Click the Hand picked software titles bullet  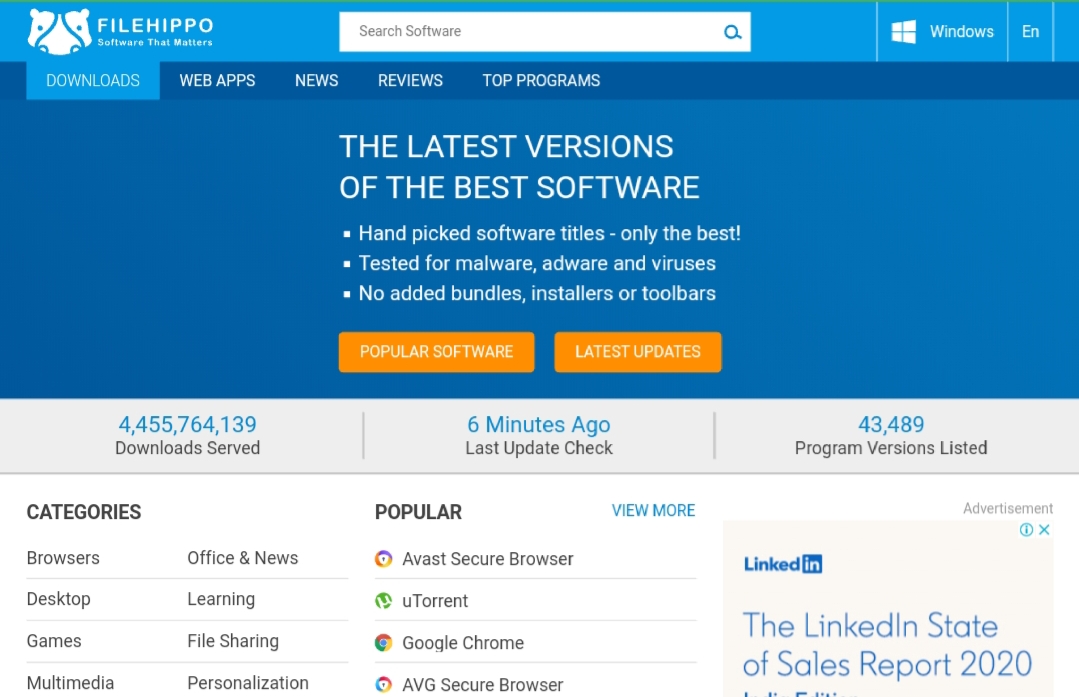550,233
